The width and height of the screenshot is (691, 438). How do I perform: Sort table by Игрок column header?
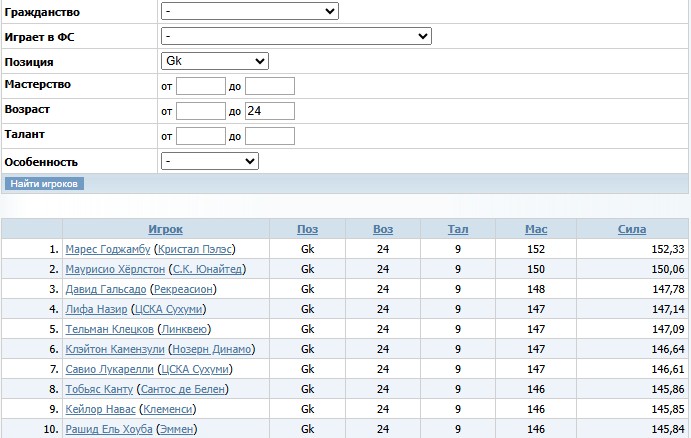(166, 229)
